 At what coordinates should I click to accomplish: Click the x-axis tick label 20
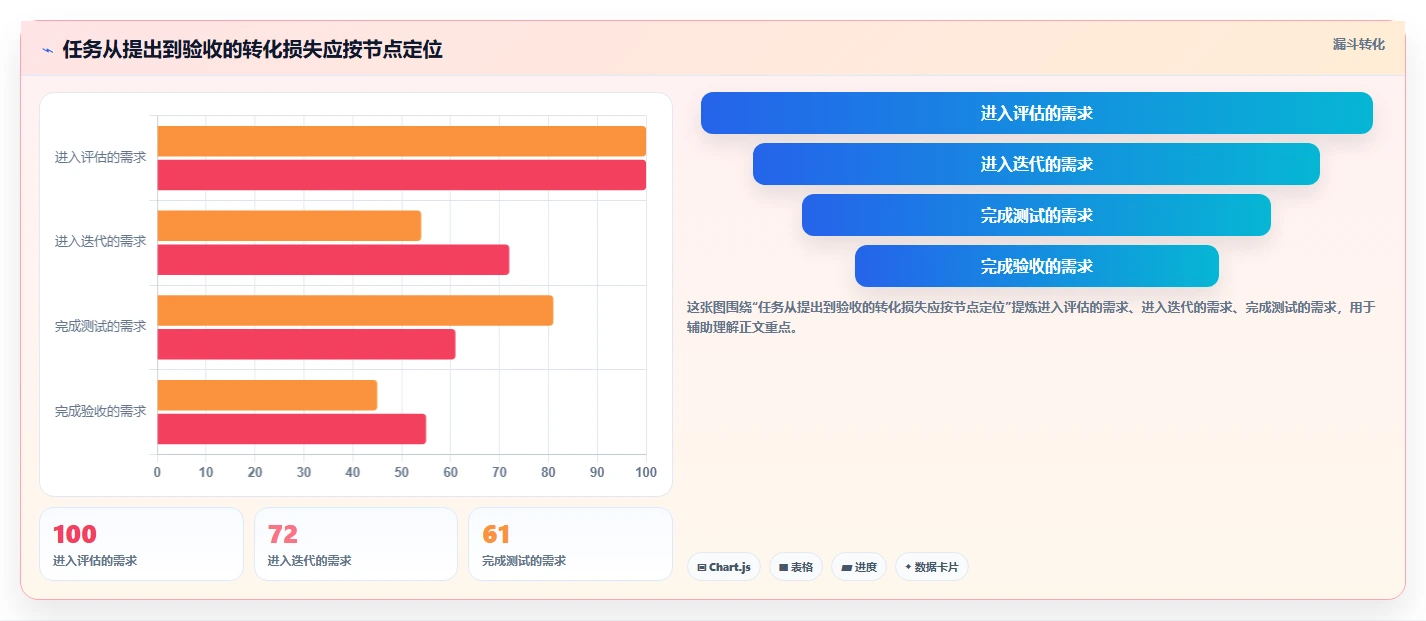point(255,472)
